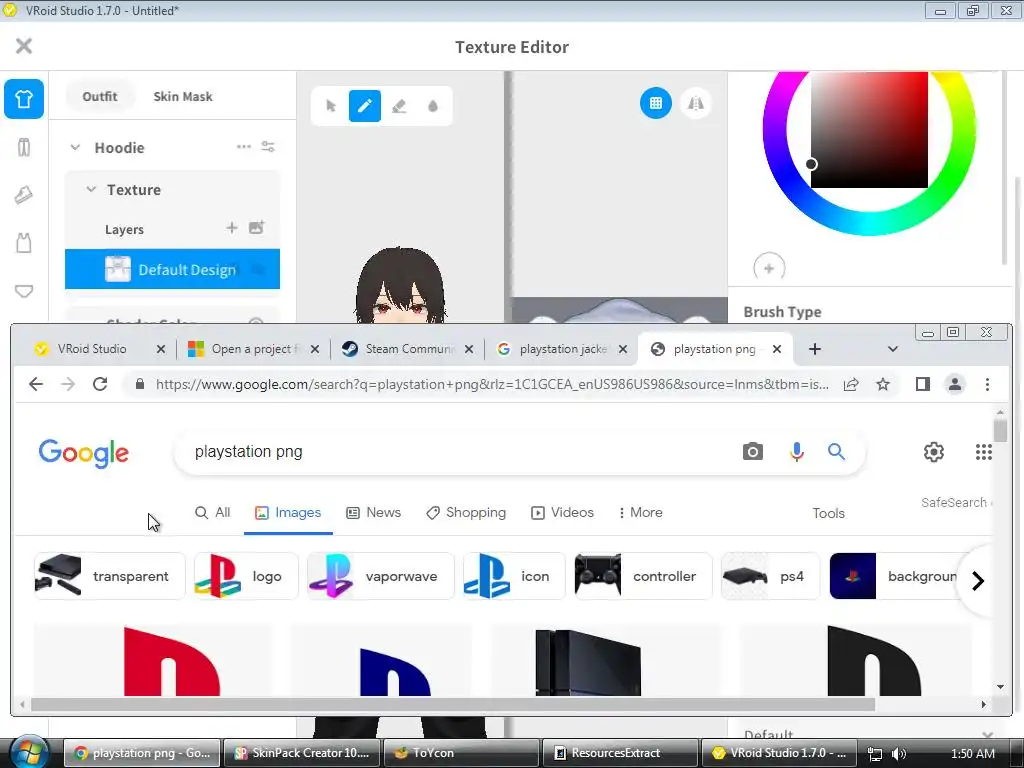1024x768 pixels.
Task: Open Hoodie more options ellipsis
Action: tap(244, 147)
